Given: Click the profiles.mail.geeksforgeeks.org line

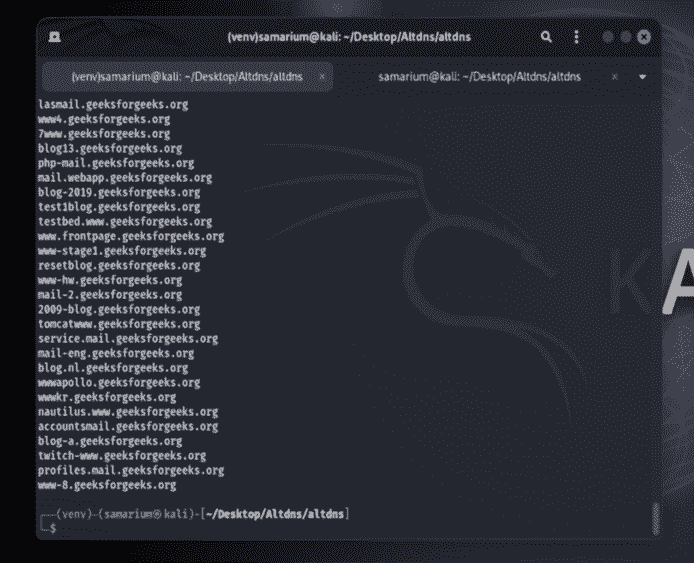Looking at the screenshot, I should (131, 470).
